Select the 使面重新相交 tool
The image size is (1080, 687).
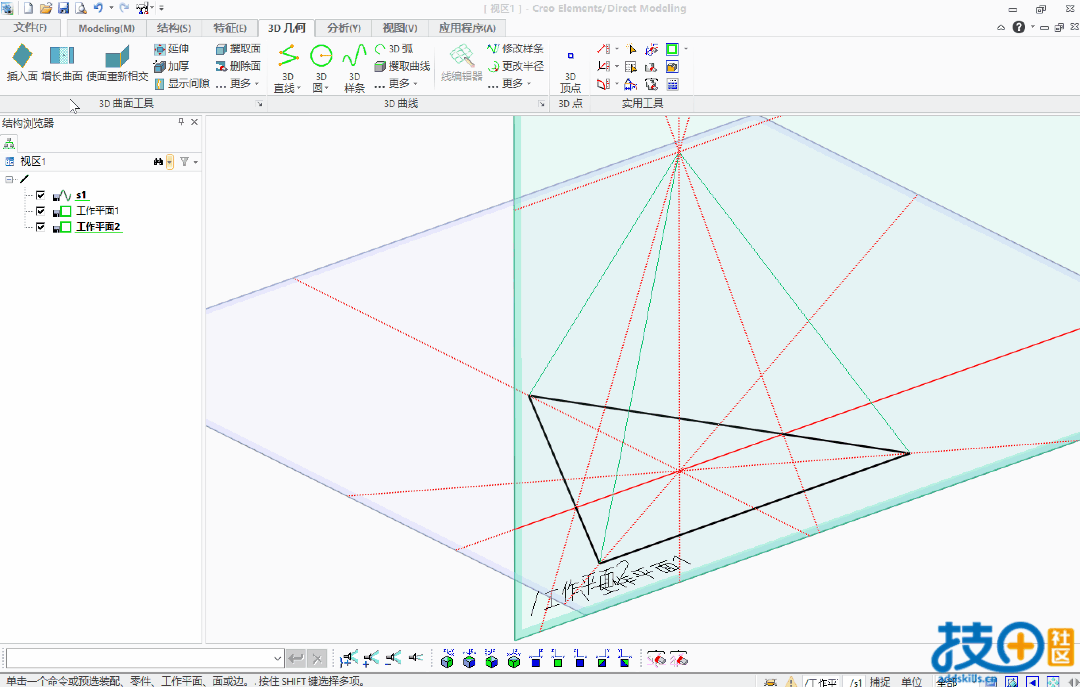click(x=117, y=63)
